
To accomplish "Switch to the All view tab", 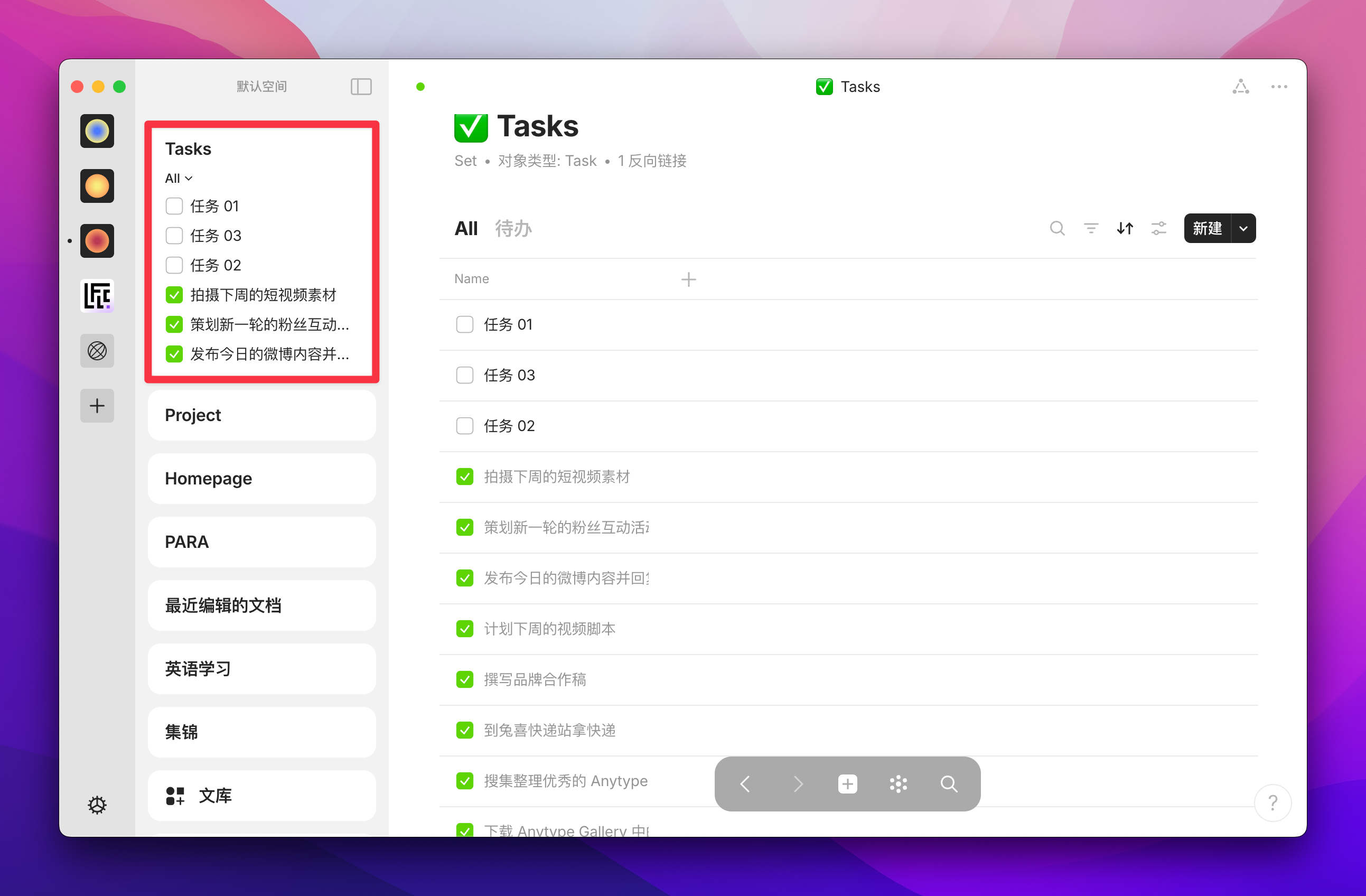I will point(466,228).
